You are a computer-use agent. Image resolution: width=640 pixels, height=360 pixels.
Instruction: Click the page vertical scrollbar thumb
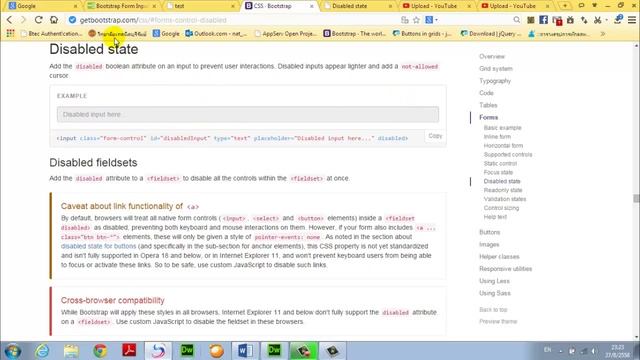pyautogui.click(x=636, y=198)
